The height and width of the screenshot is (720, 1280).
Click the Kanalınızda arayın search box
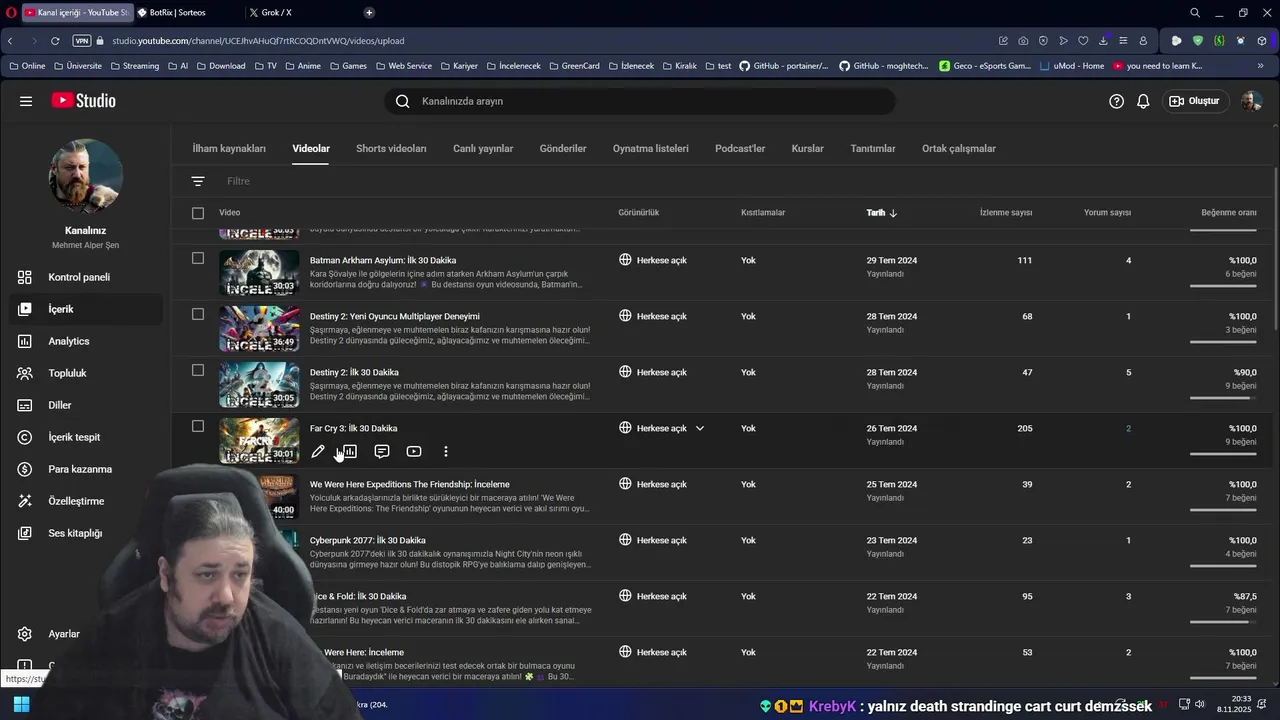coord(640,101)
